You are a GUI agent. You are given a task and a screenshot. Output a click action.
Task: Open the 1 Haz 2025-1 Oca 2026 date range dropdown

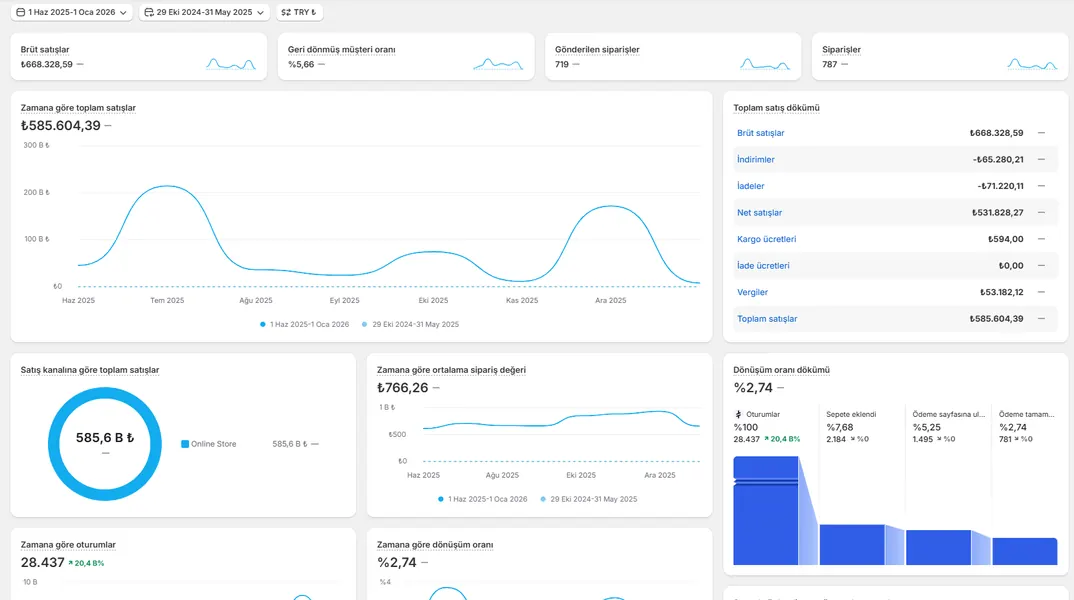tap(71, 12)
